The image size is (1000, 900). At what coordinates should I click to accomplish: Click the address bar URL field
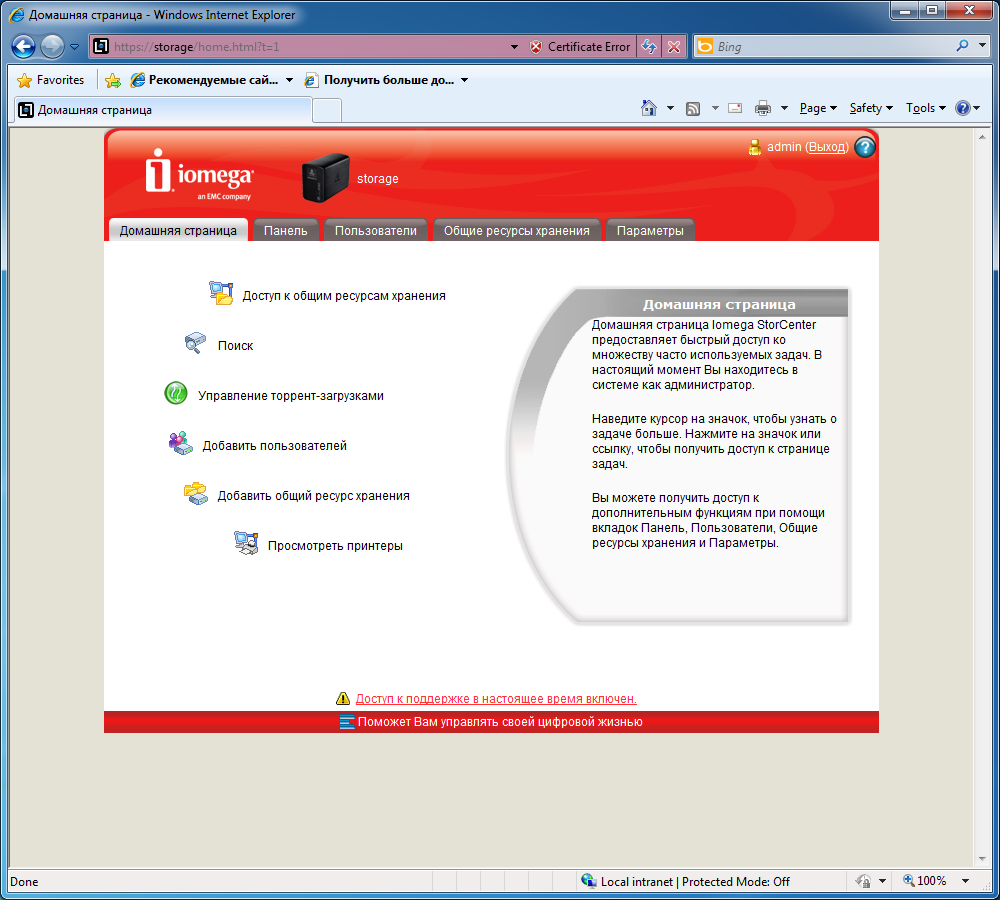pos(309,47)
